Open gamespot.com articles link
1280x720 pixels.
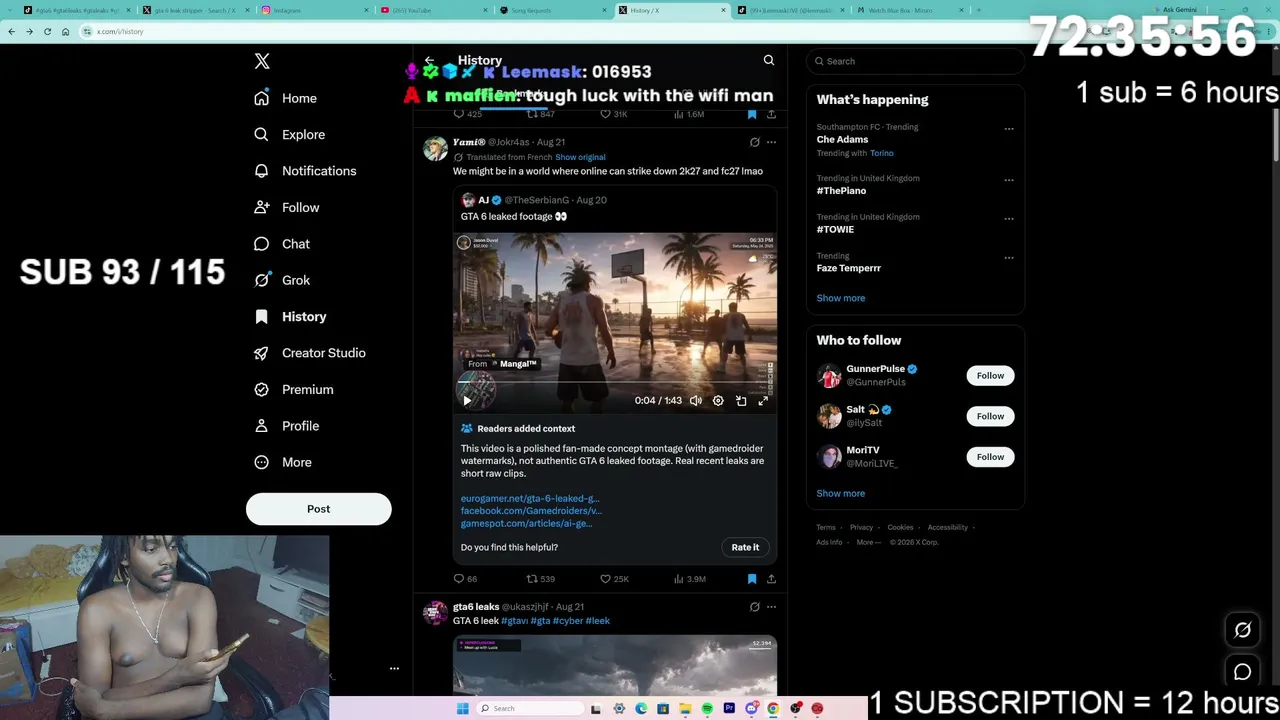[526, 523]
